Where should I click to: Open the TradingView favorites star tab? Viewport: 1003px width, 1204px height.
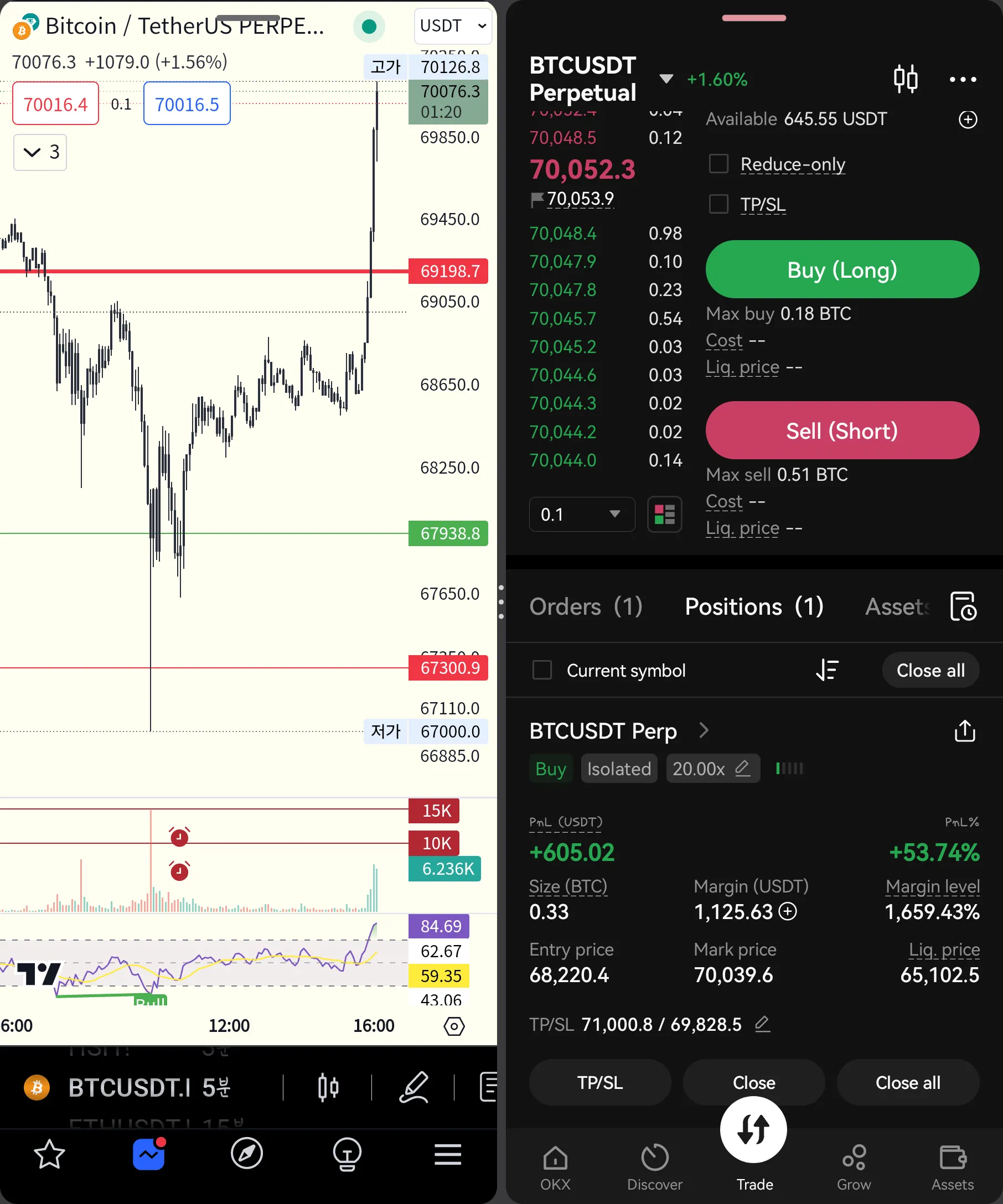pyautogui.click(x=49, y=1154)
